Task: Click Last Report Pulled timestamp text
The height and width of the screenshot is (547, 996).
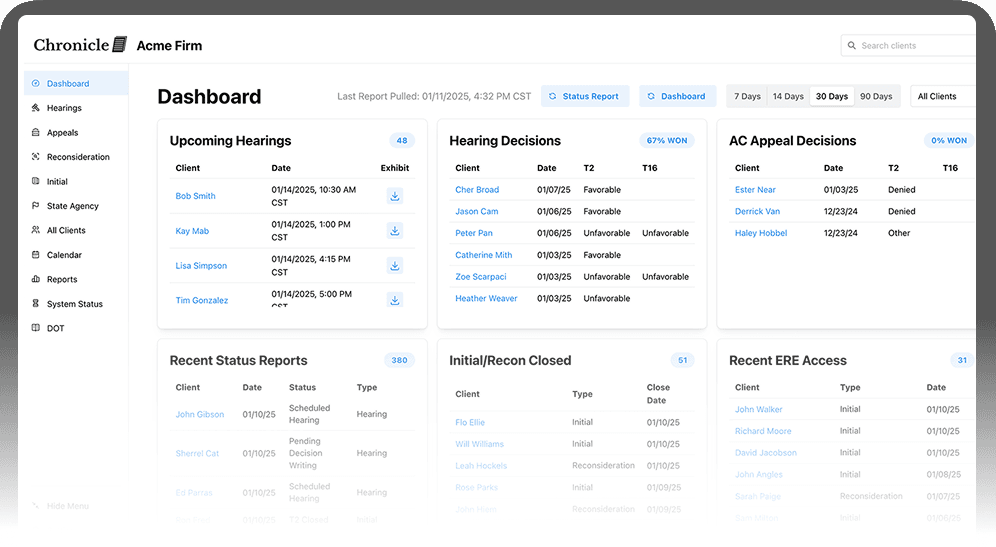Action: (x=434, y=96)
